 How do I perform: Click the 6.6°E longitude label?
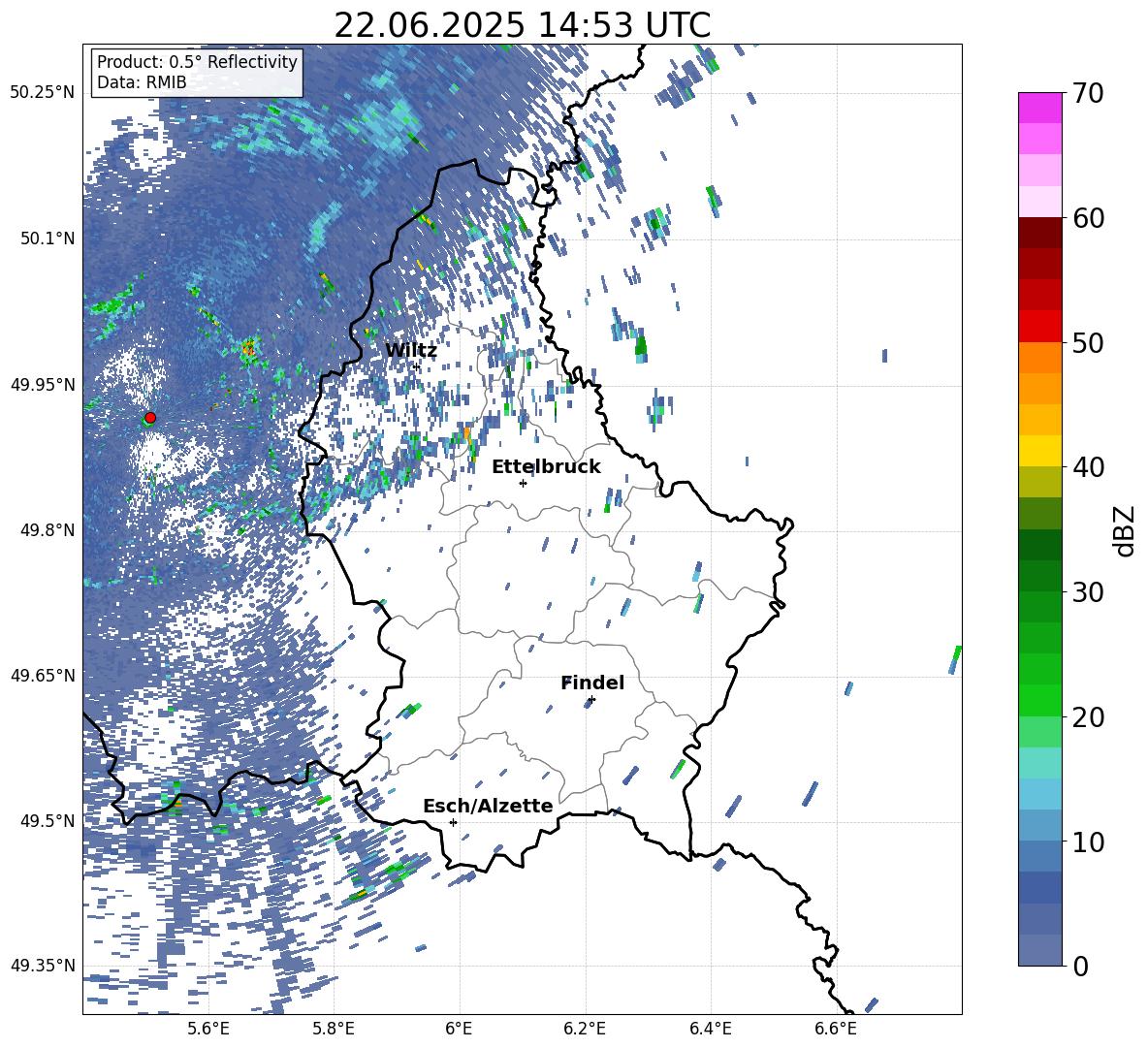coord(836,1029)
